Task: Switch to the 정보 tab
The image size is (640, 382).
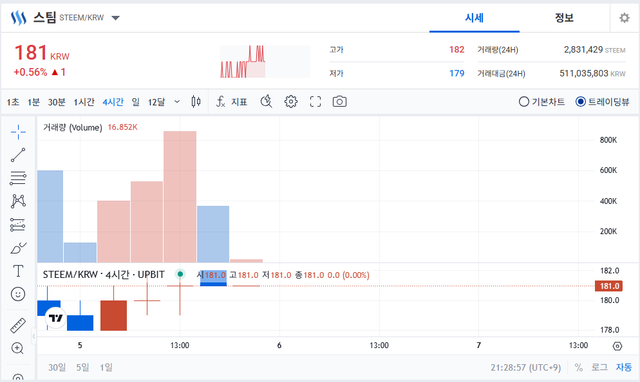Action: (x=564, y=18)
